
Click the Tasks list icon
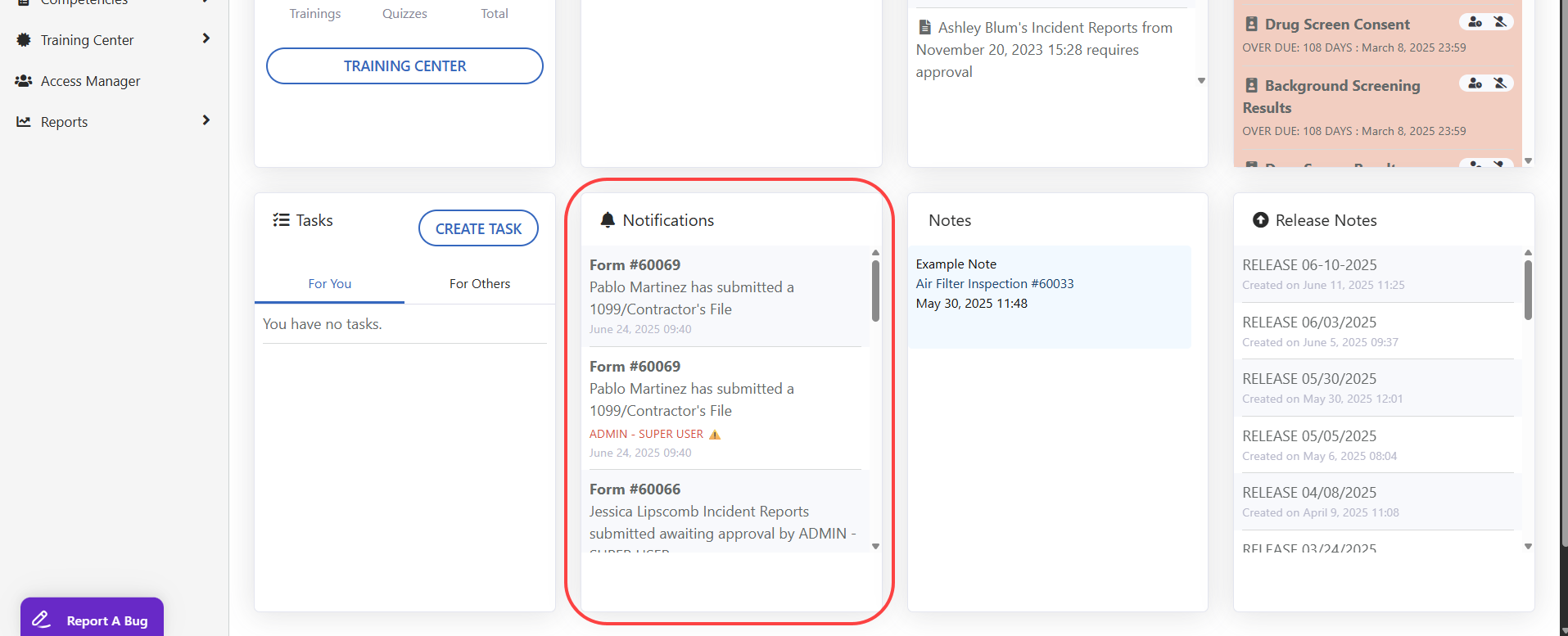pos(281,220)
